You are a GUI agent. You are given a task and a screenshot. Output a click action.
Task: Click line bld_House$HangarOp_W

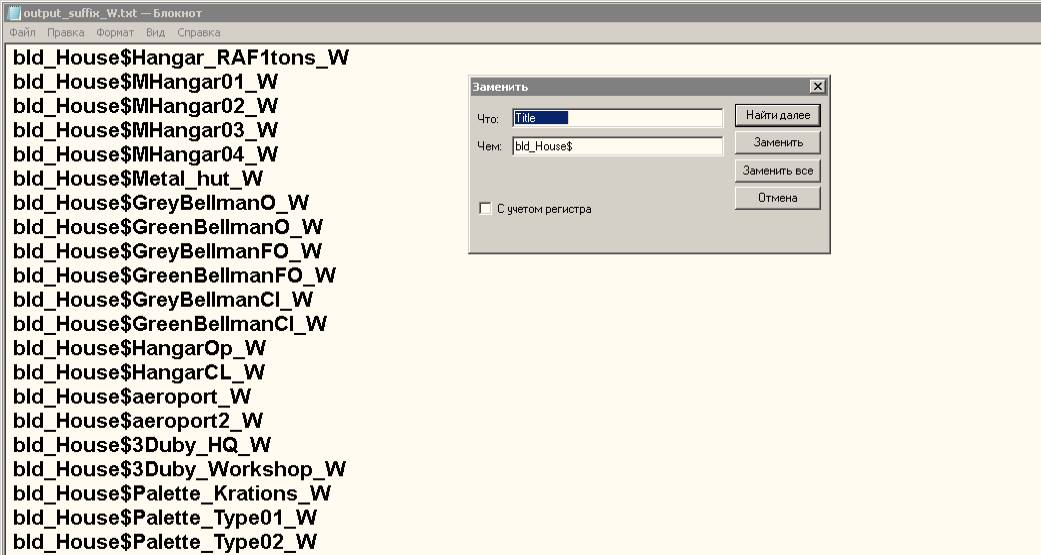(x=139, y=349)
